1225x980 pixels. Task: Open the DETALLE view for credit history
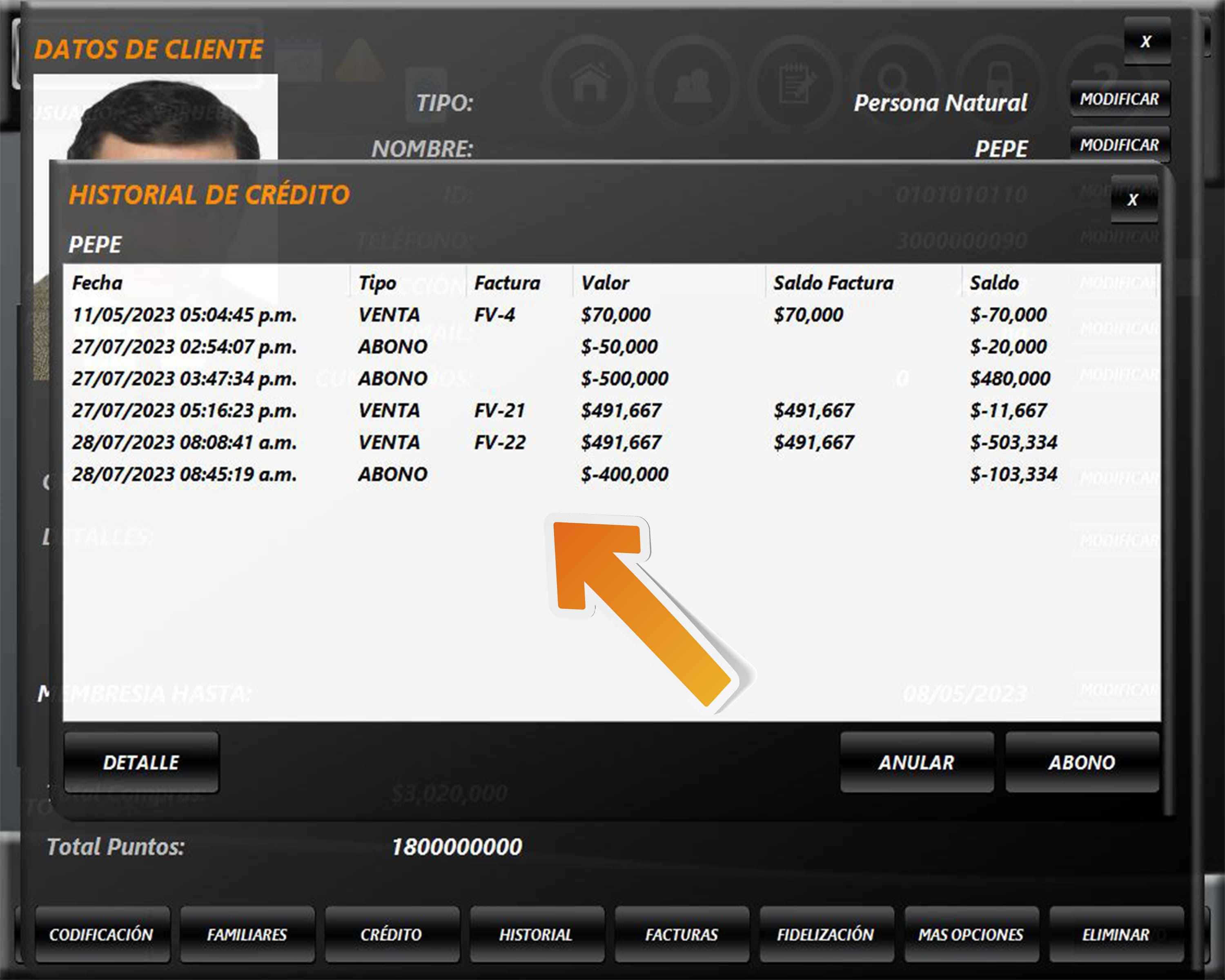click(141, 762)
